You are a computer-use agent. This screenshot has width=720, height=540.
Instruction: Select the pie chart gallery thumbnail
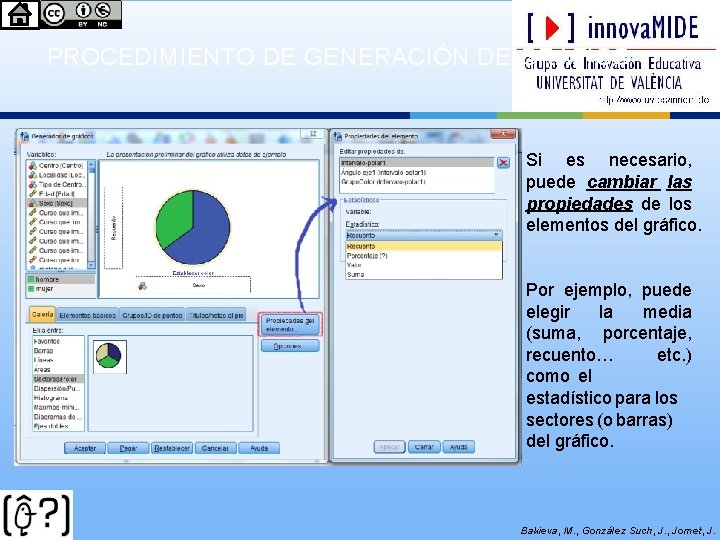[x=110, y=356]
